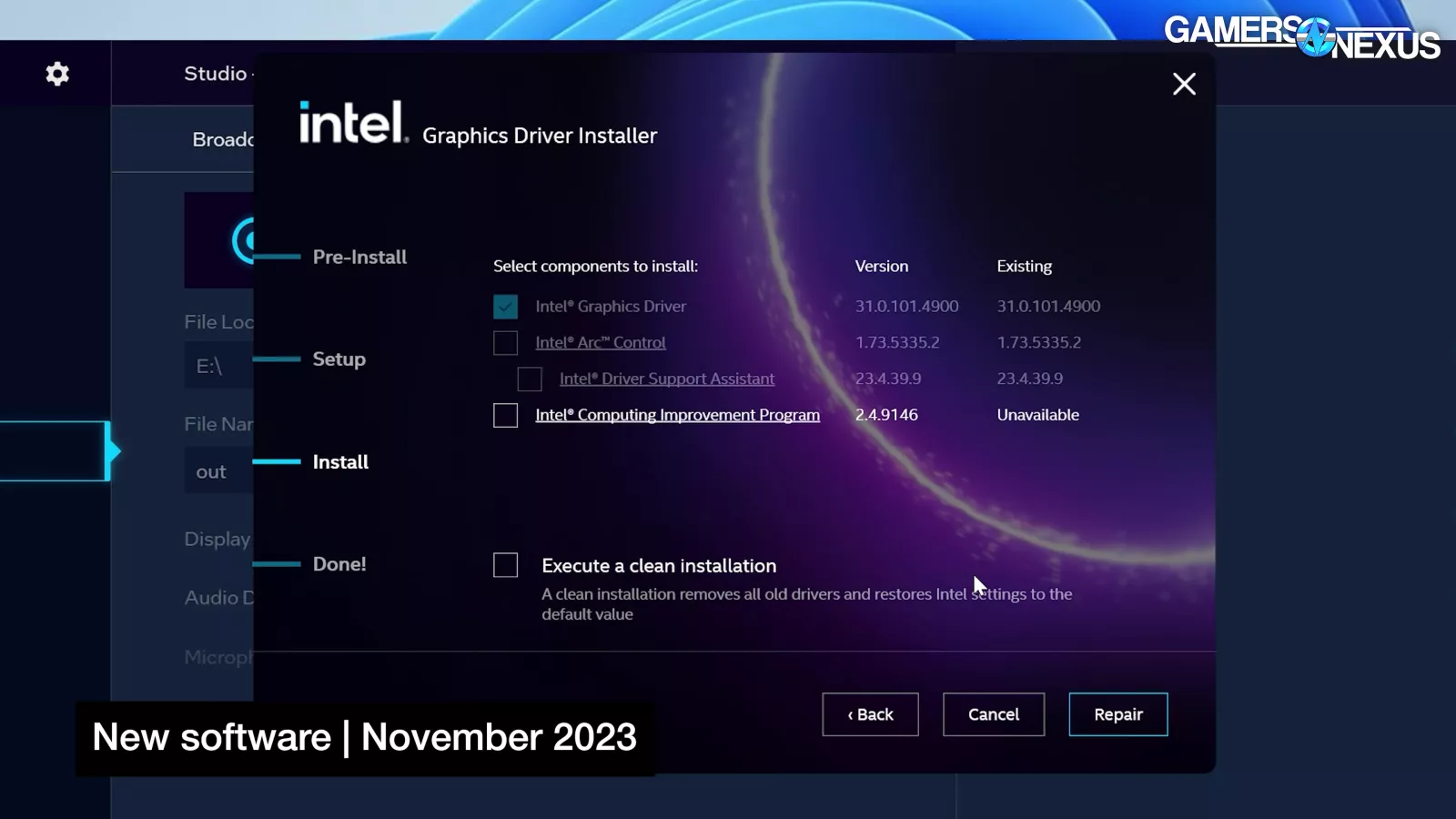
Task: Click the Repair button
Action: (x=1117, y=714)
